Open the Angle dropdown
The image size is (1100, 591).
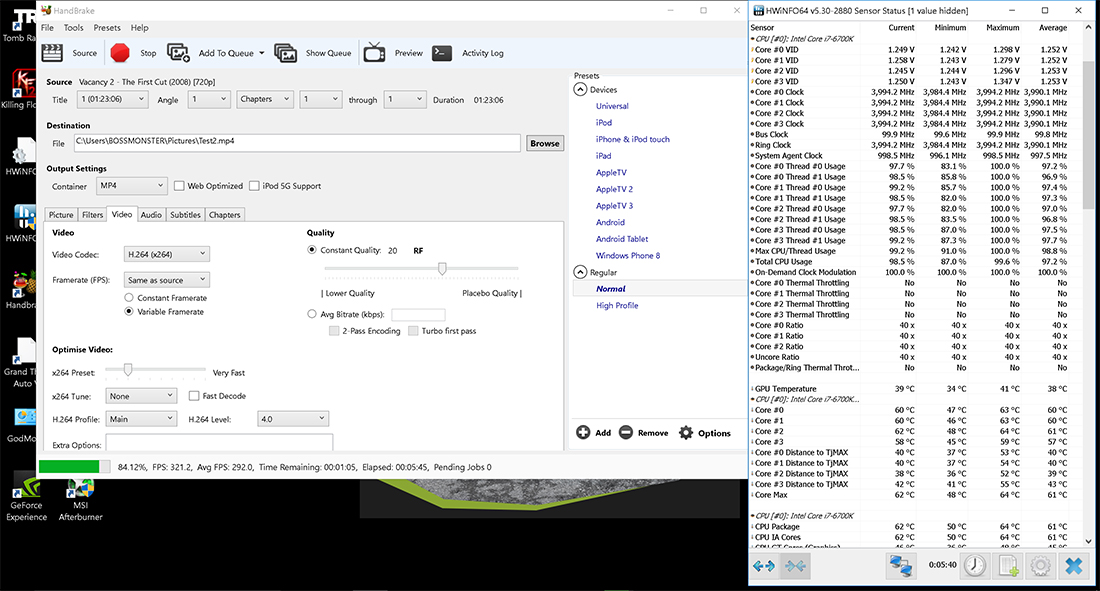[209, 100]
